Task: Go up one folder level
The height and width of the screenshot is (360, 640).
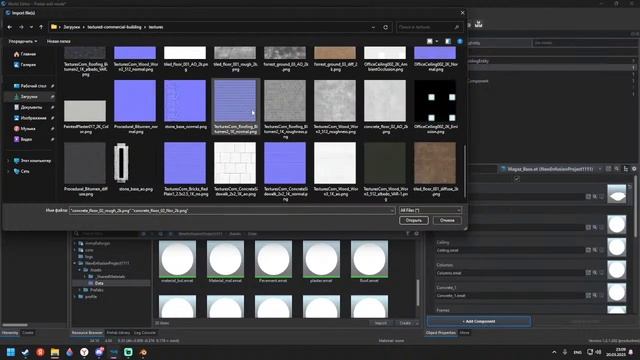Action: (x=41, y=27)
